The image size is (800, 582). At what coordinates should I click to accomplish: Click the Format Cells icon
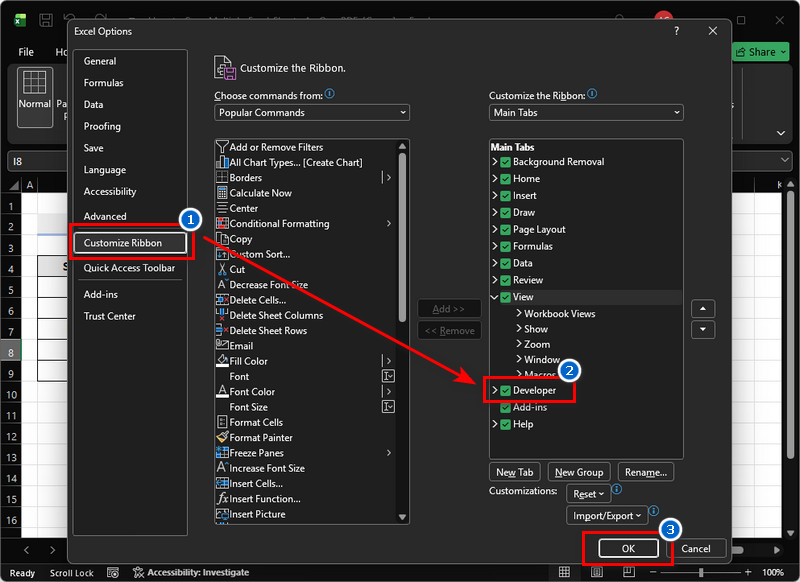point(222,422)
